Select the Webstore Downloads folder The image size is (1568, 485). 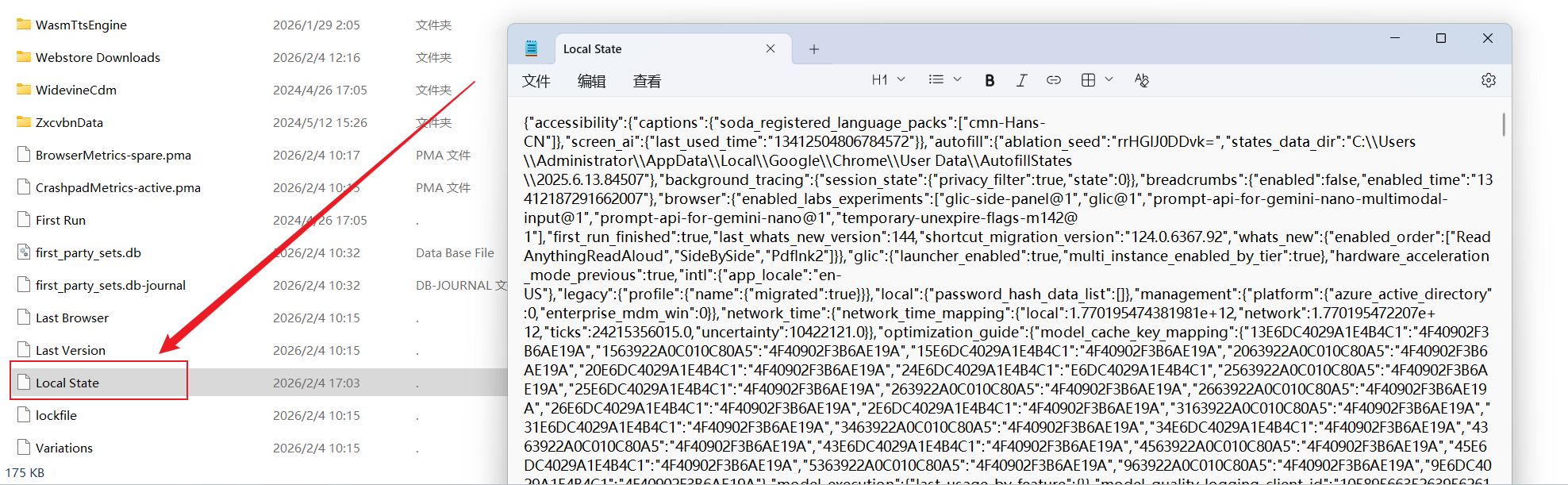(x=98, y=57)
